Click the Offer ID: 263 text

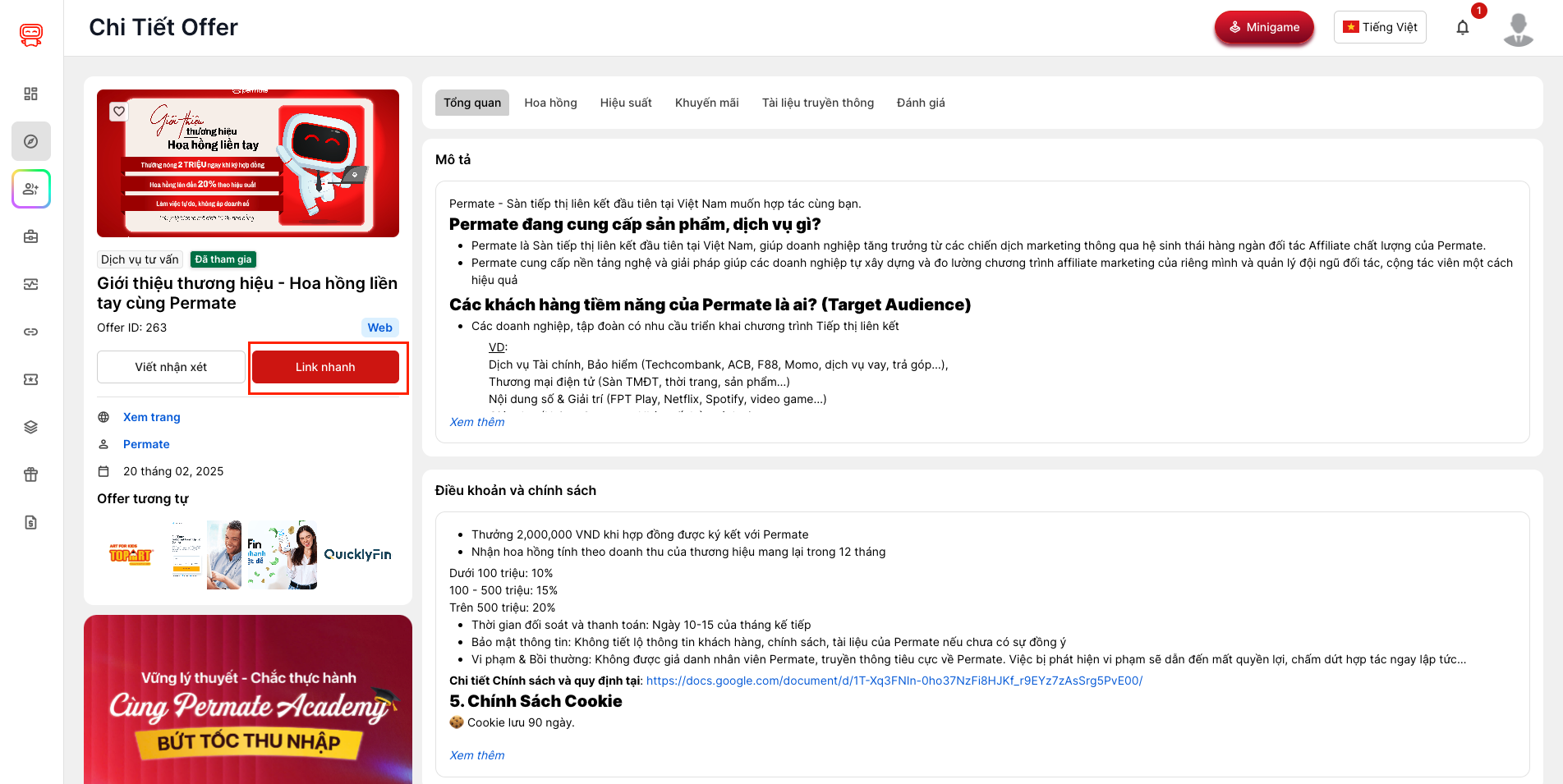tap(131, 328)
